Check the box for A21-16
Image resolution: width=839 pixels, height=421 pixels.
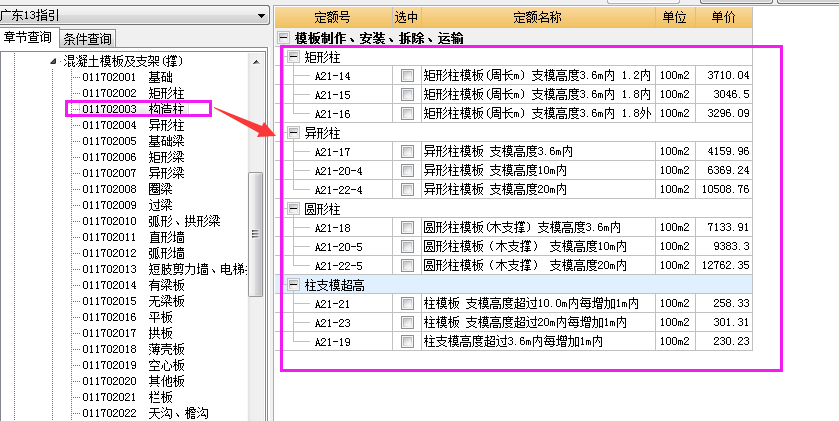407,113
